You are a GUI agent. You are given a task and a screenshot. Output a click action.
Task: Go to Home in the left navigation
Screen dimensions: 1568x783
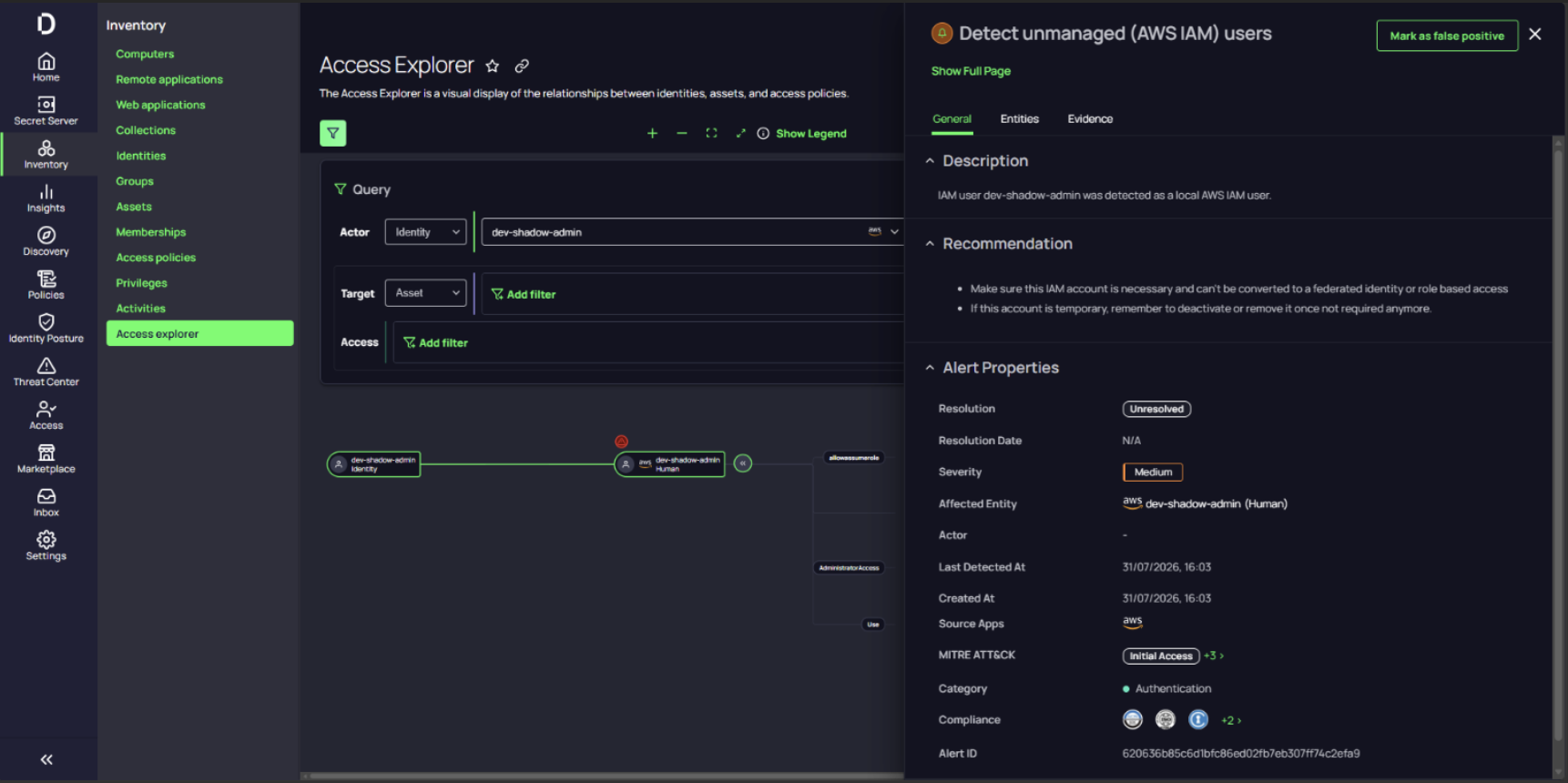46,67
